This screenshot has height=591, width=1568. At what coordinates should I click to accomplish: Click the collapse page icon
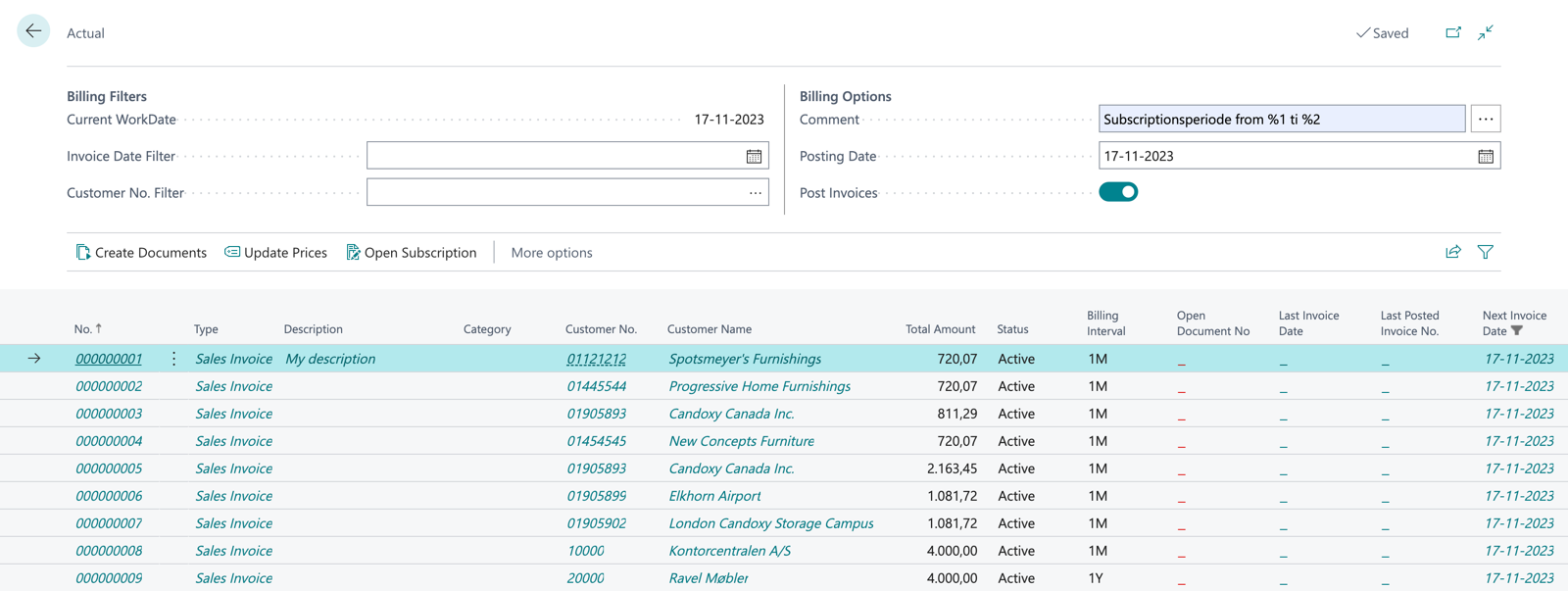(1486, 32)
